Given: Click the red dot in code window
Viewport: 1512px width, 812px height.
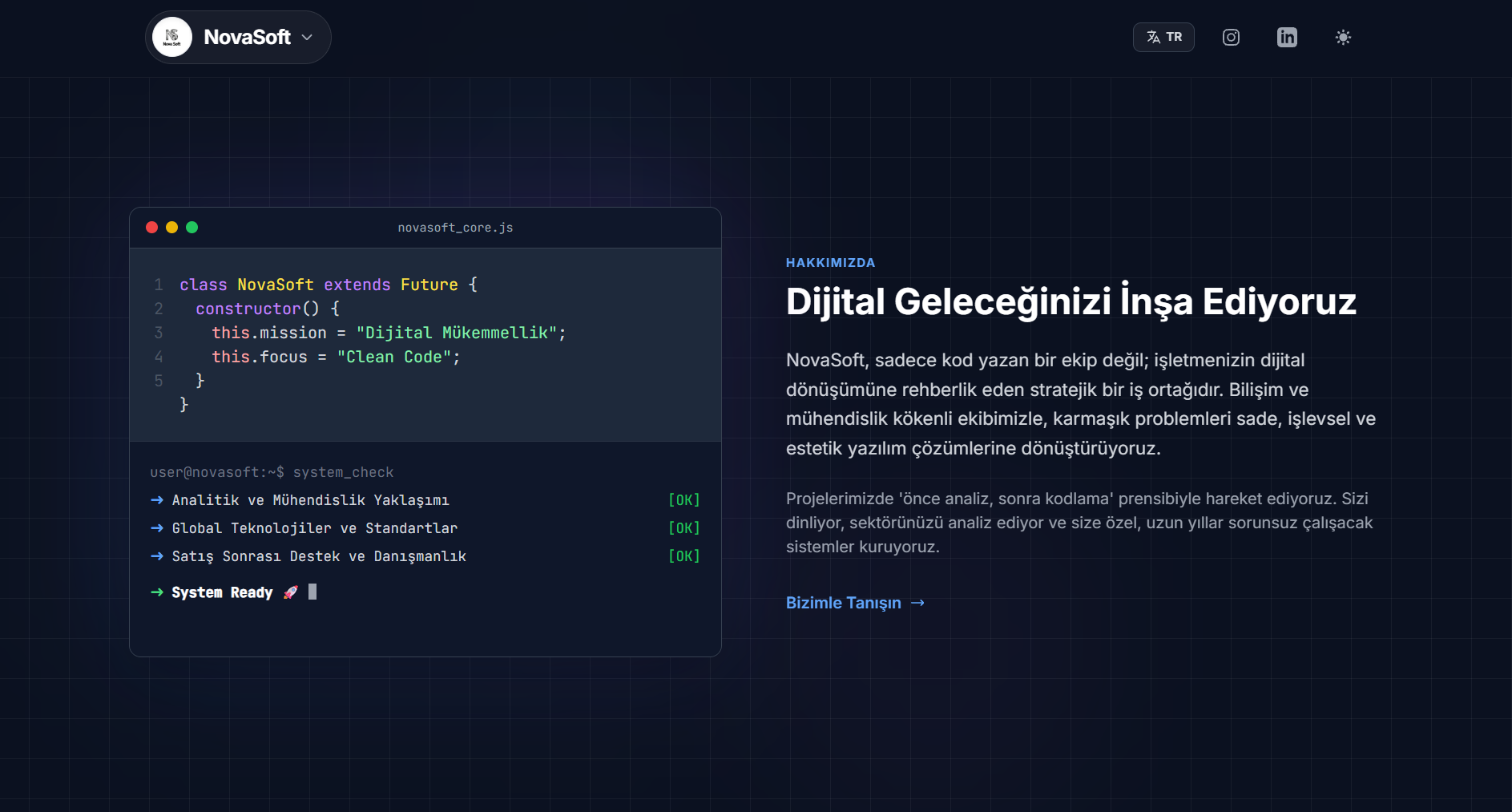Looking at the screenshot, I should pos(152,228).
